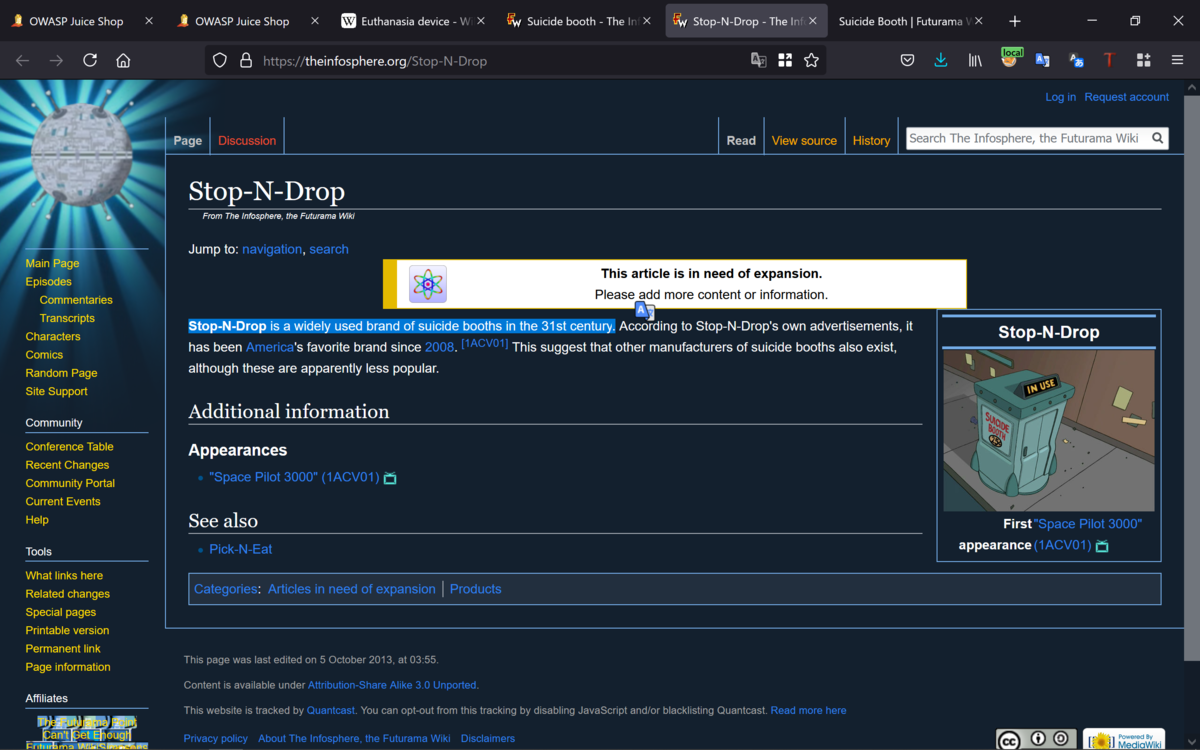This screenshot has height=750, width=1200.
Task: Select the View source tab
Action: click(x=804, y=141)
